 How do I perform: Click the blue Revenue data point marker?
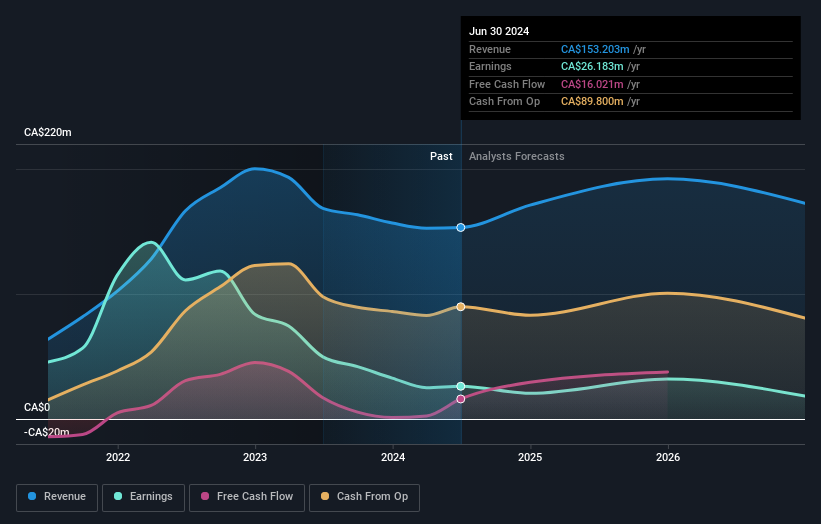[461, 227]
